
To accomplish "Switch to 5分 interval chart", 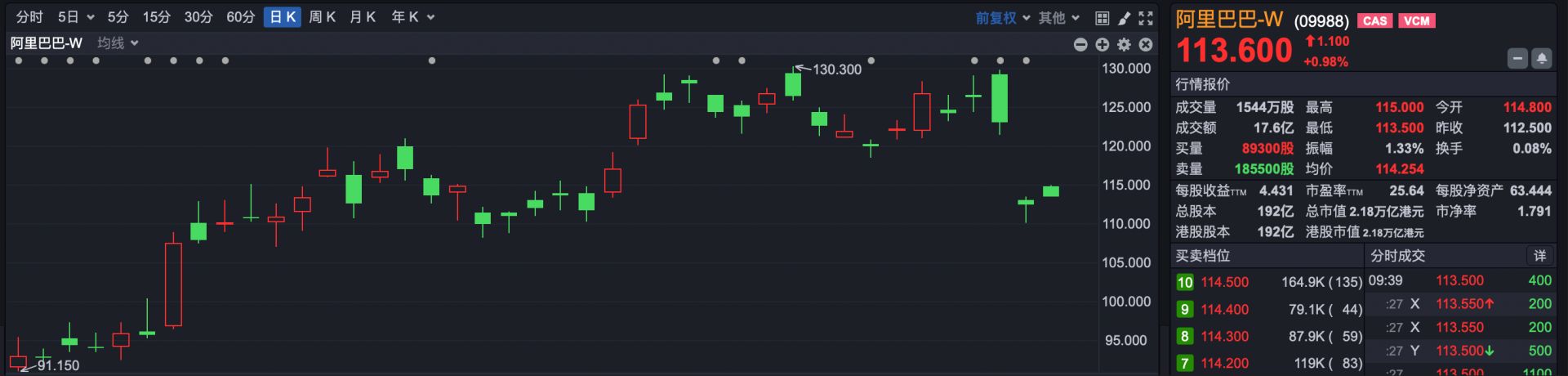I will point(118,17).
